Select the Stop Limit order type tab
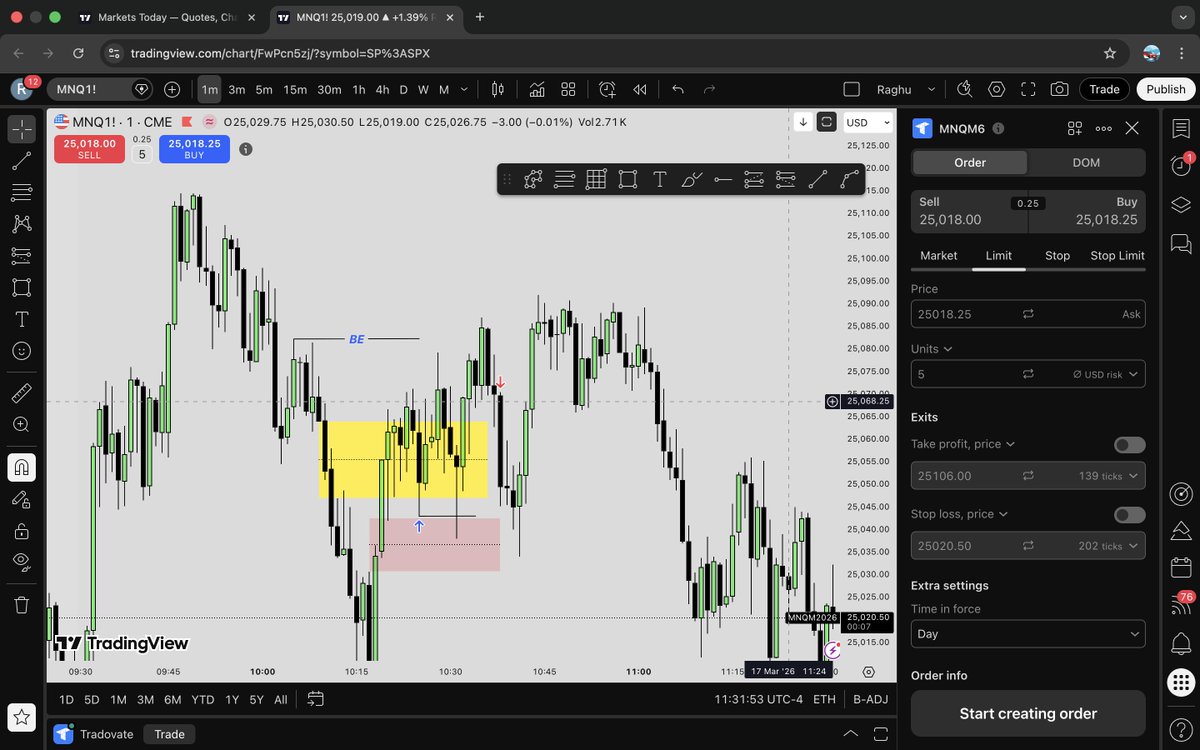This screenshot has width=1200, height=750. [1117, 256]
